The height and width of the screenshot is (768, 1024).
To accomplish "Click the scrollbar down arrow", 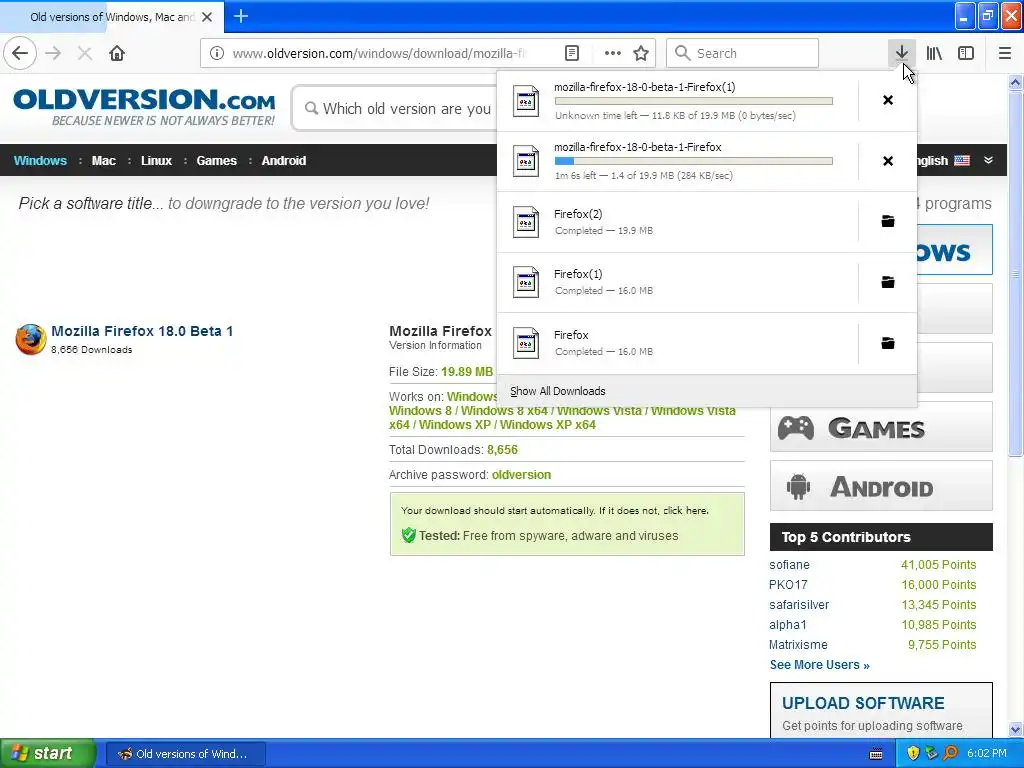I will [1016, 729].
